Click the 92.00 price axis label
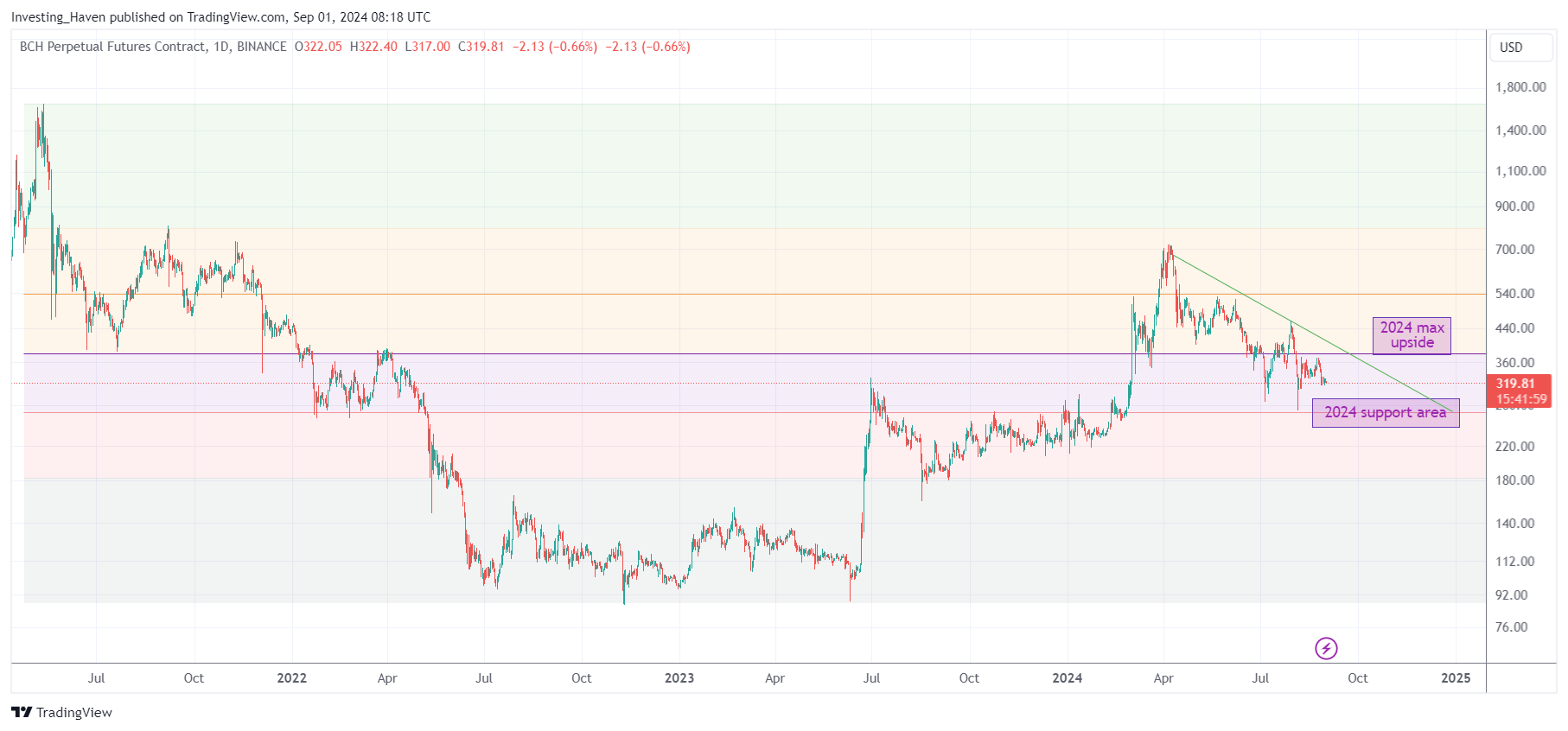The height and width of the screenshot is (731, 1568). (1512, 595)
